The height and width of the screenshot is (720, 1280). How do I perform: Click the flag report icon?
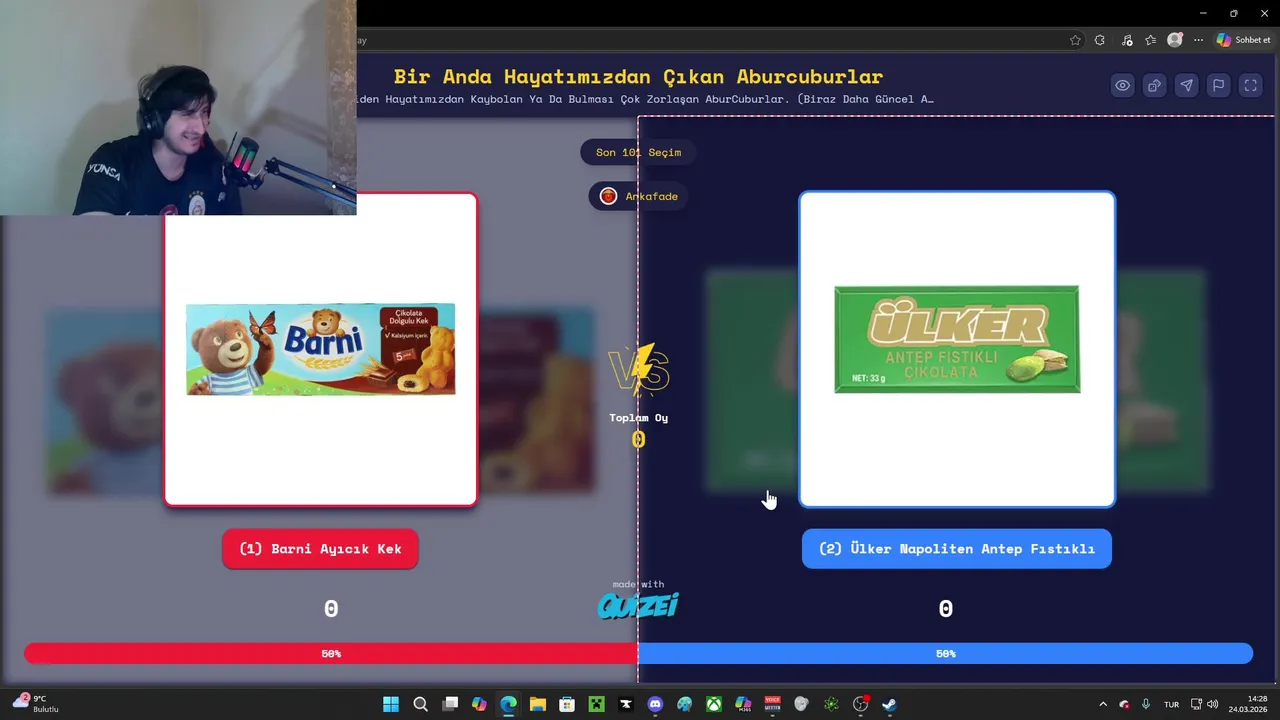click(1219, 86)
